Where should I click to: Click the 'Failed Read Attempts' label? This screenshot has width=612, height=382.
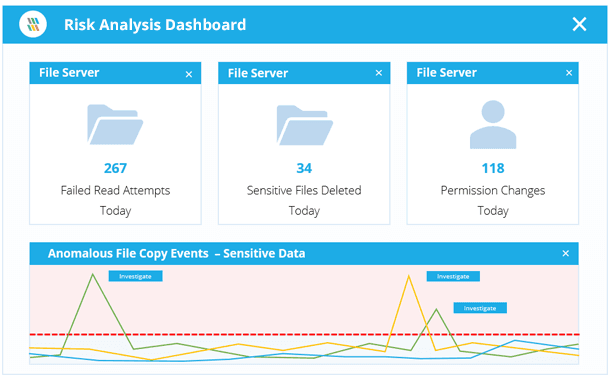coord(116,191)
